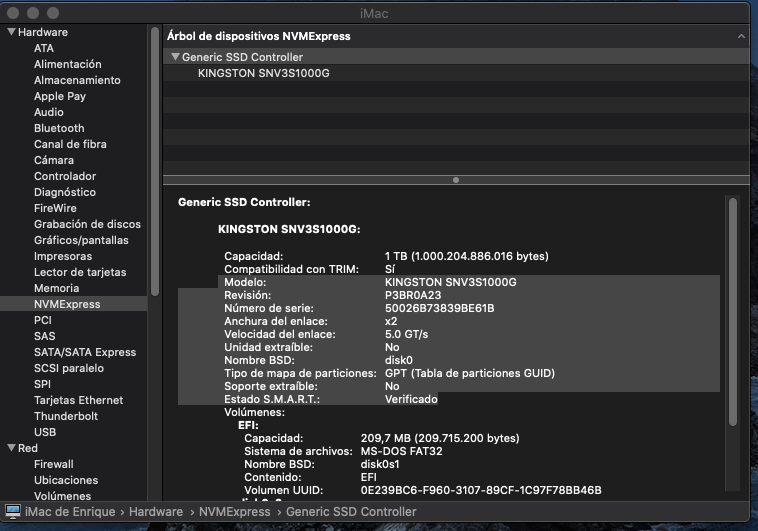This screenshot has height=531, width=758.
Task: Collapse the Hardware section in sidebar
Action: tap(11, 32)
